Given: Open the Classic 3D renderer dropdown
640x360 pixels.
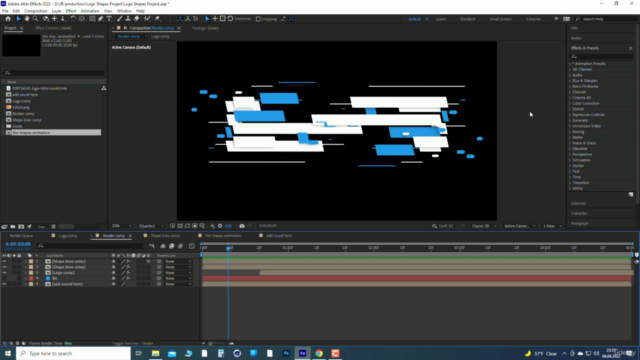Looking at the screenshot, I should 484,226.
